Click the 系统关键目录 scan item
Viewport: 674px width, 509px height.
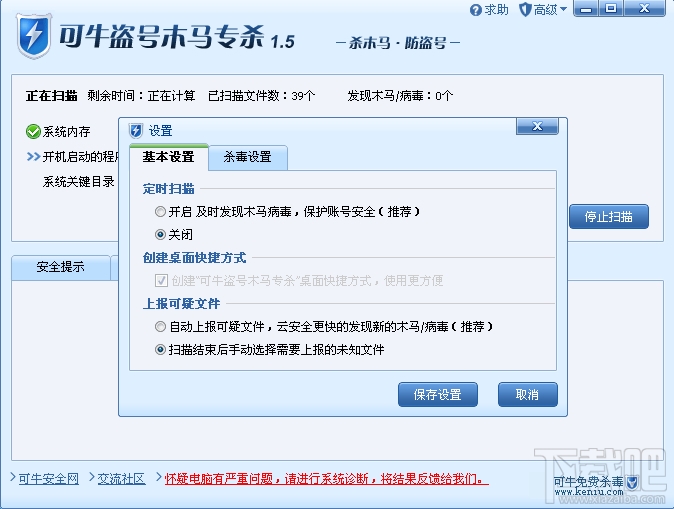coord(79,182)
